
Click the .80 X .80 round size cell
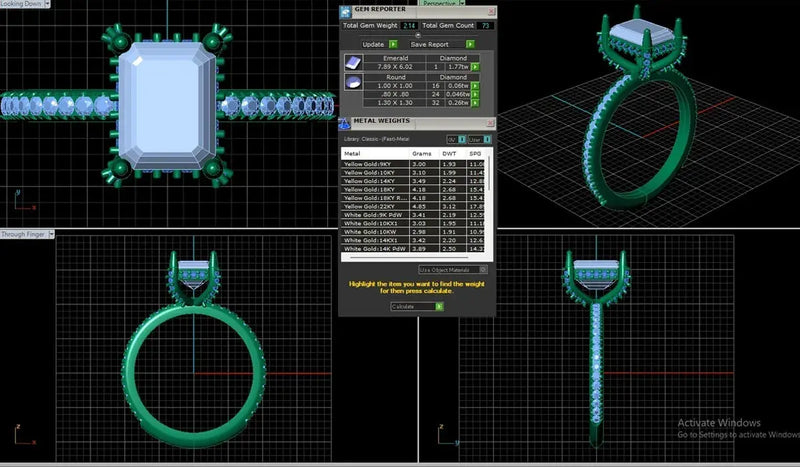(395, 94)
